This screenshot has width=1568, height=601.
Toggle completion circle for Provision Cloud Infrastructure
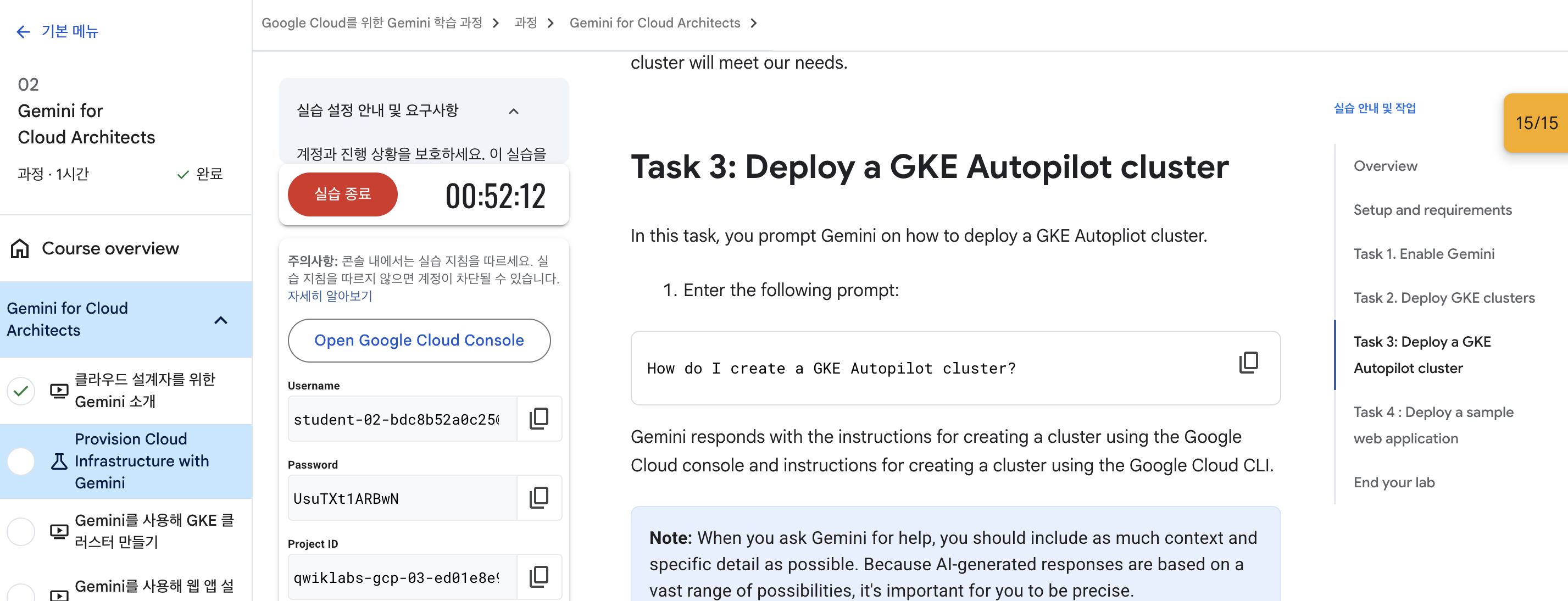(21, 461)
